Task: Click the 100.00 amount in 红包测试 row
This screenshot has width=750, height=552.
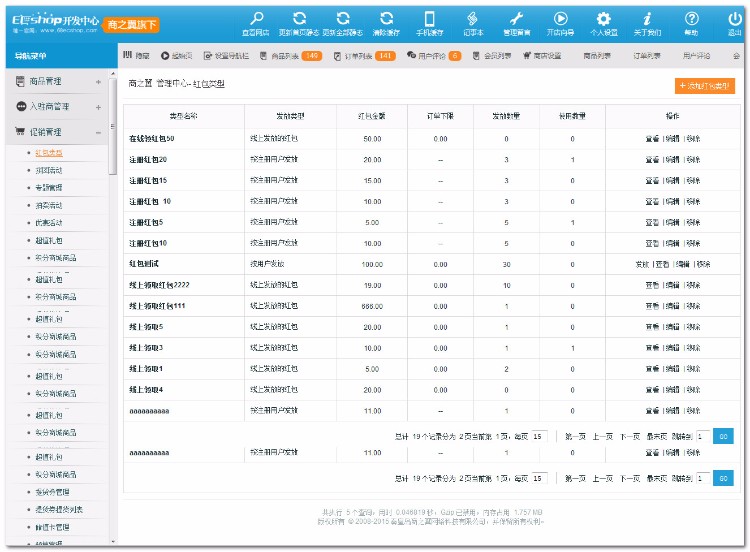Action: (372, 265)
